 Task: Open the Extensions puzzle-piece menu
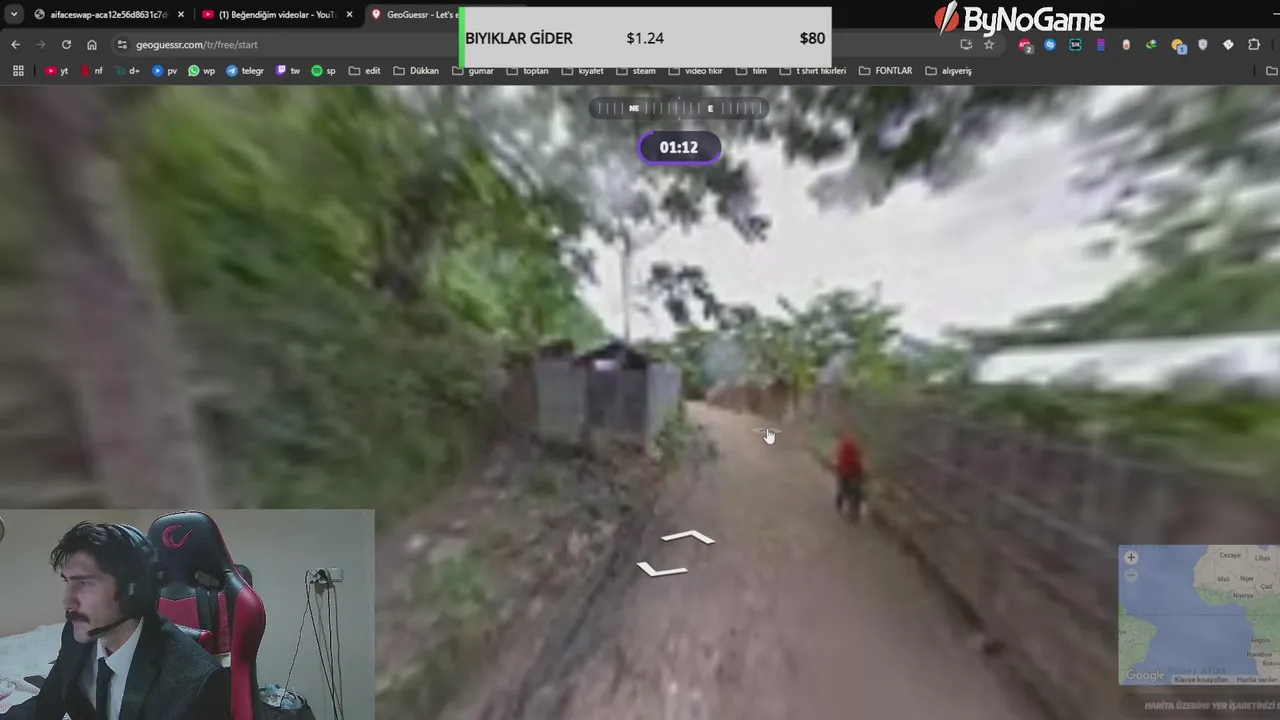(1254, 44)
